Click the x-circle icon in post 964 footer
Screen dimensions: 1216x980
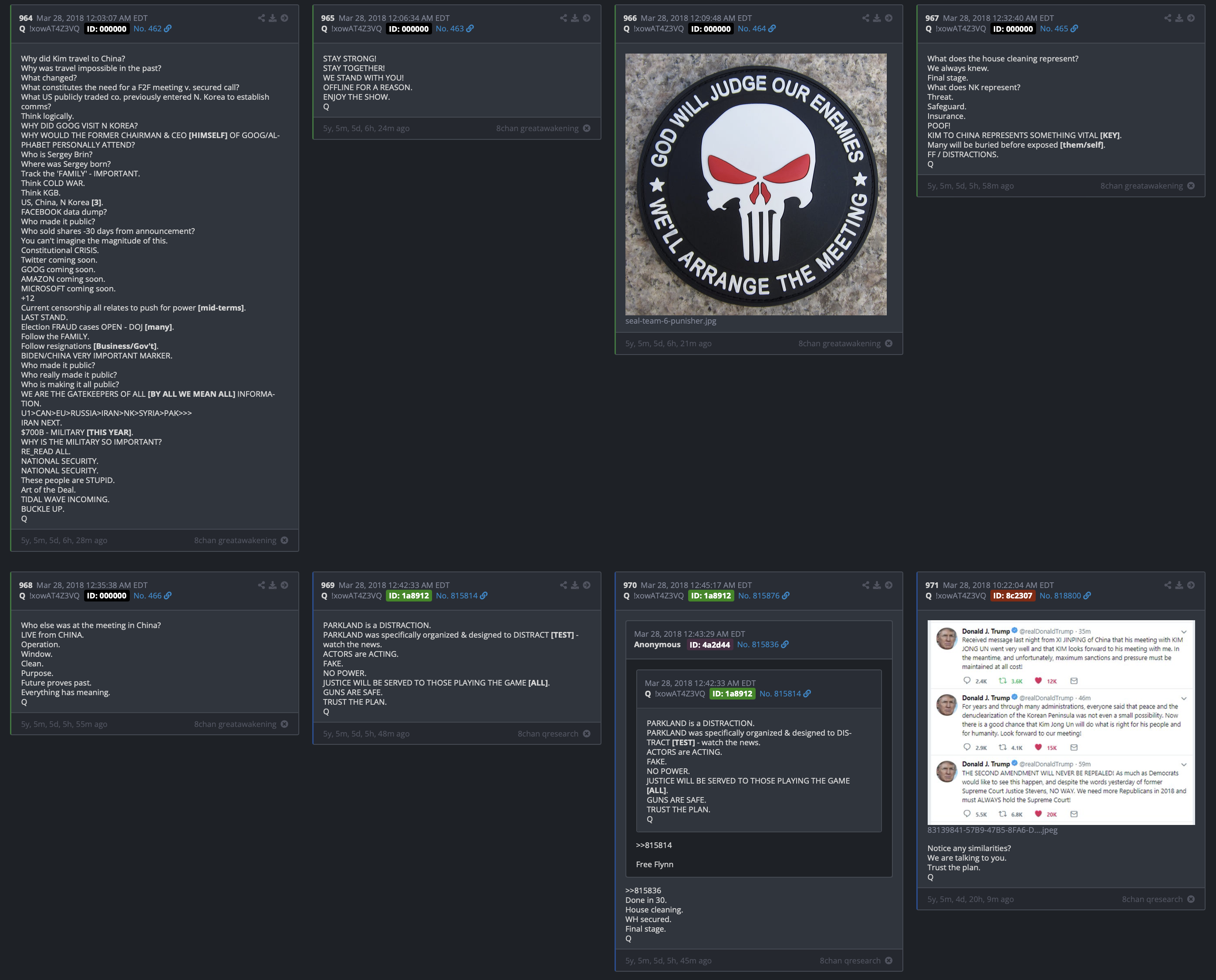284,540
